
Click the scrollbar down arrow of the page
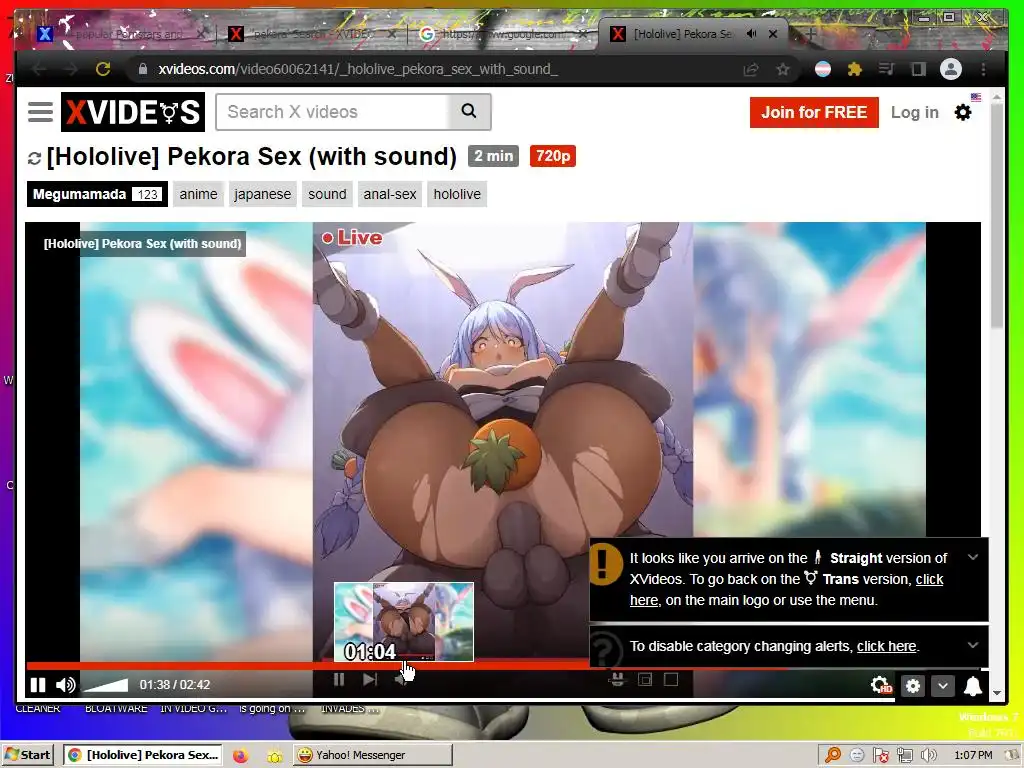click(x=997, y=693)
